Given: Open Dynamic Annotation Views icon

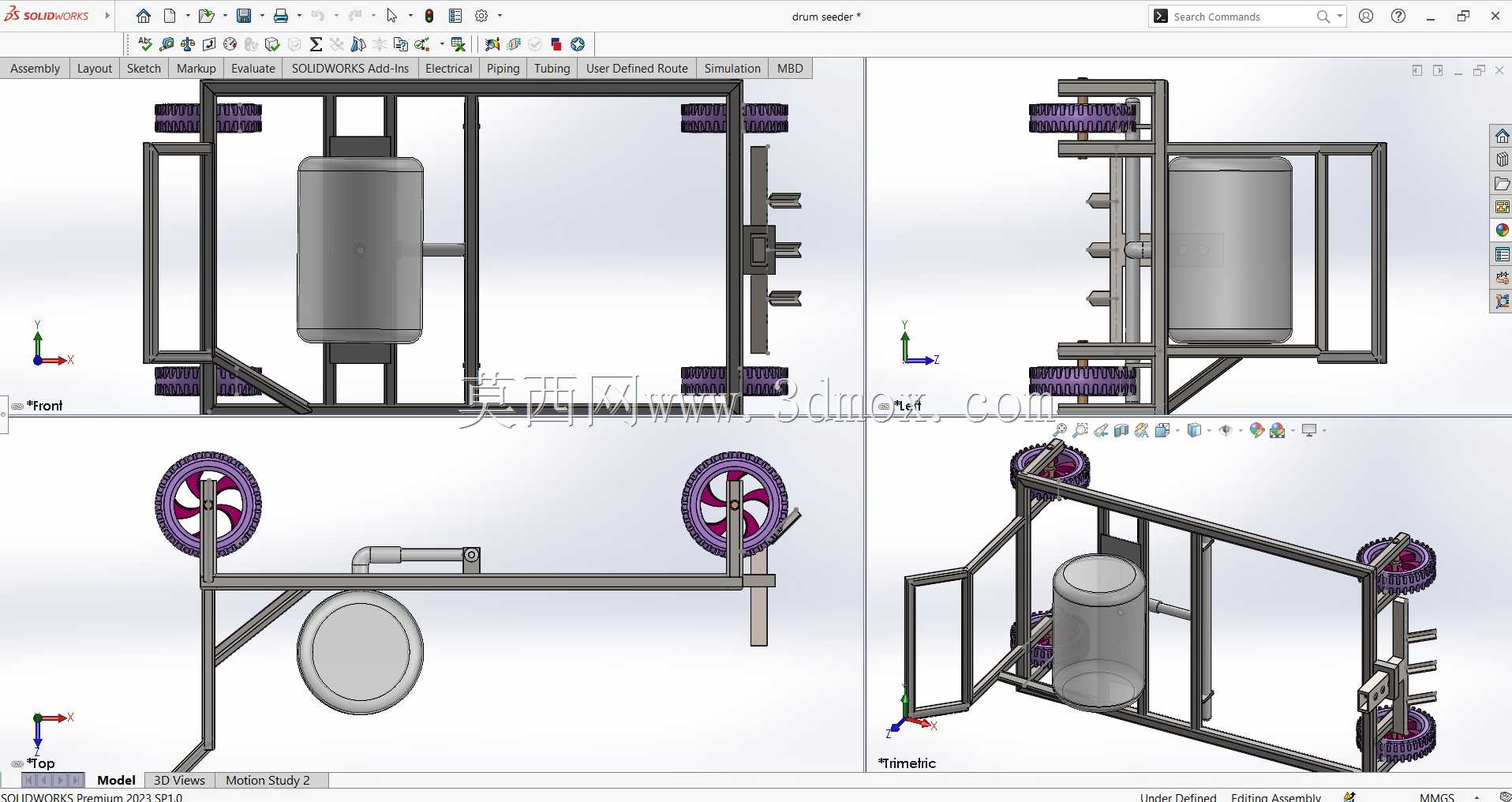Looking at the screenshot, I should (1142, 430).
